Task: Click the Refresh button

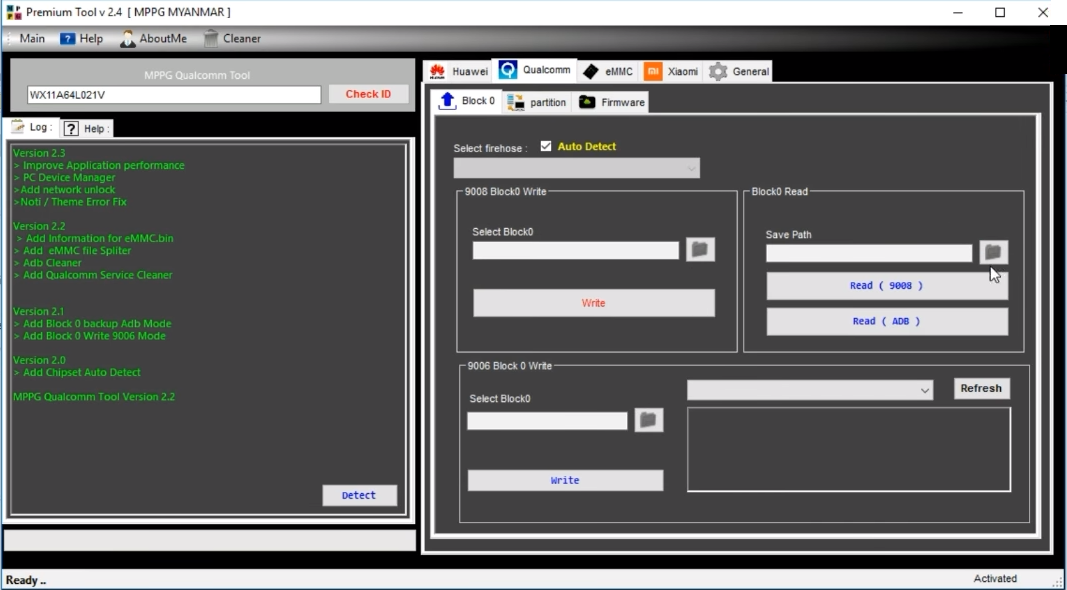Action: [981, 389]
